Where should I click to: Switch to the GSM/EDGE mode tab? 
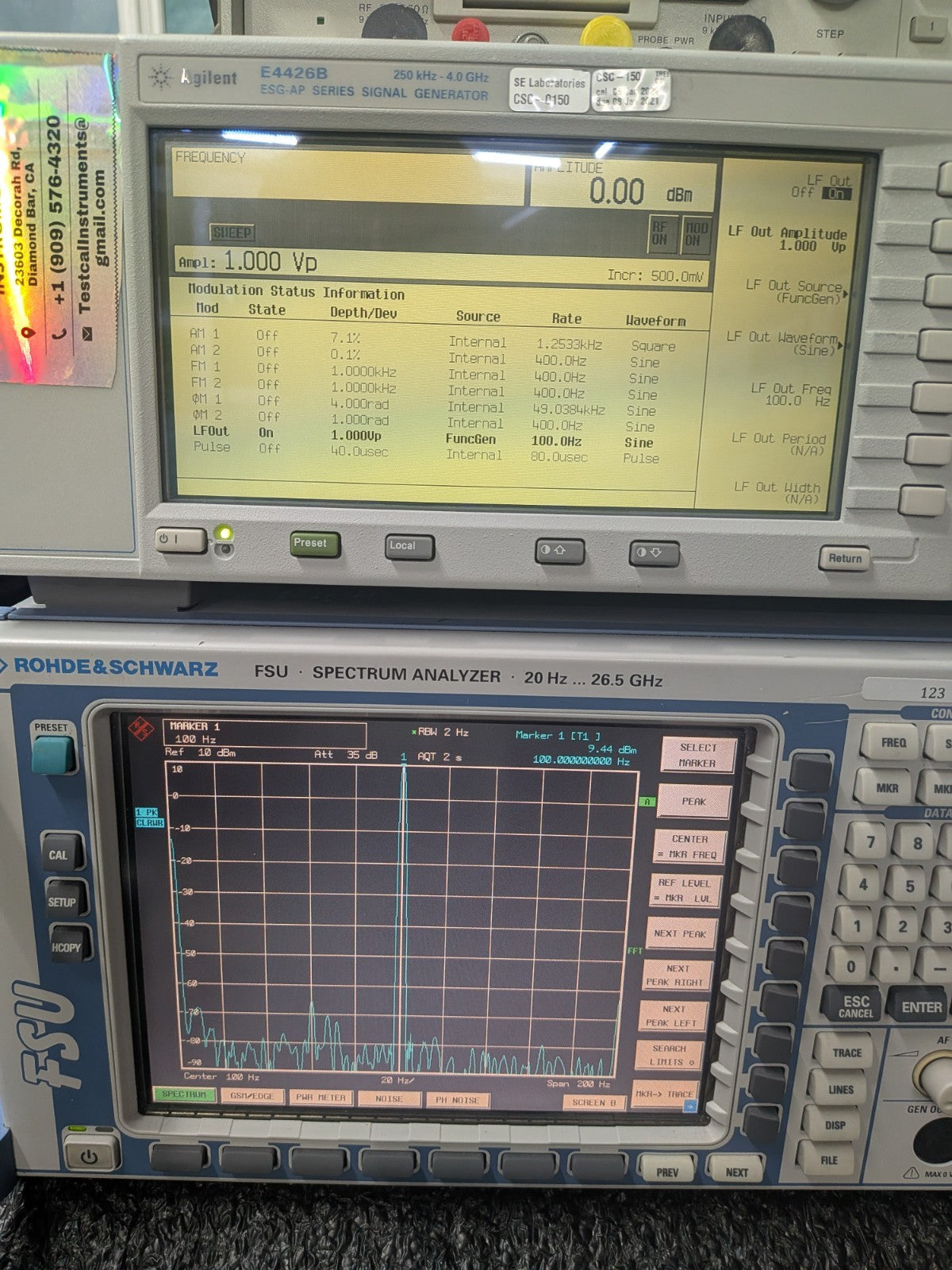tap(252, 1096)
